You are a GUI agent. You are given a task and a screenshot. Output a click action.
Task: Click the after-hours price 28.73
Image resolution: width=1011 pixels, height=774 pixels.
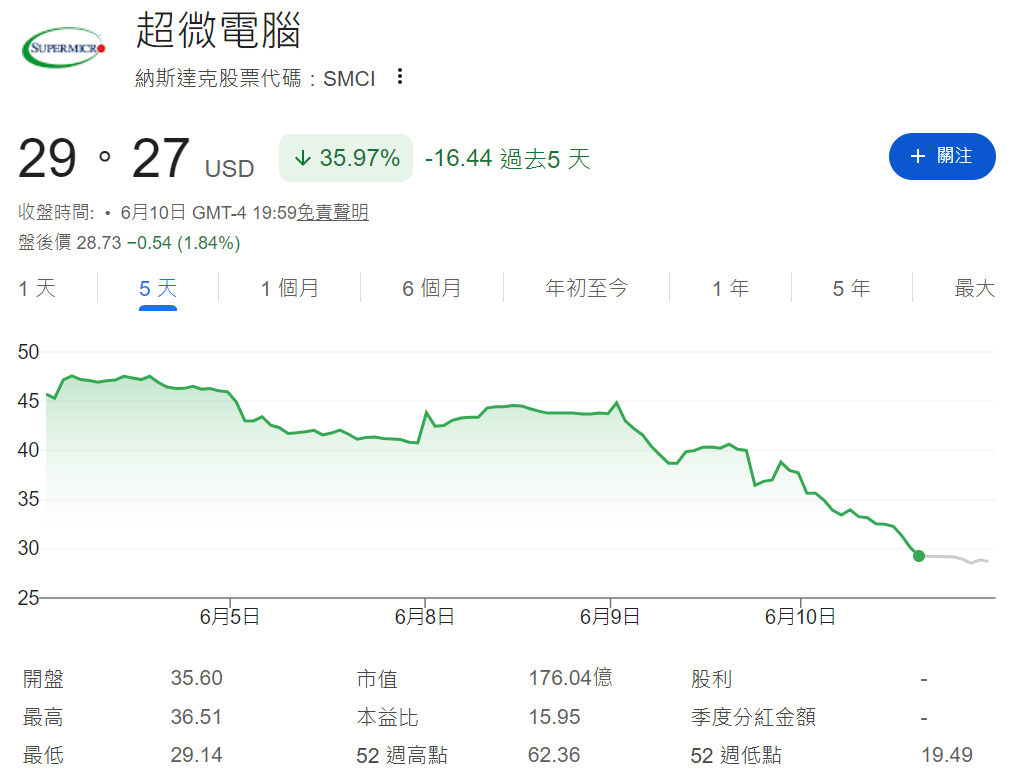click(99, 243)
